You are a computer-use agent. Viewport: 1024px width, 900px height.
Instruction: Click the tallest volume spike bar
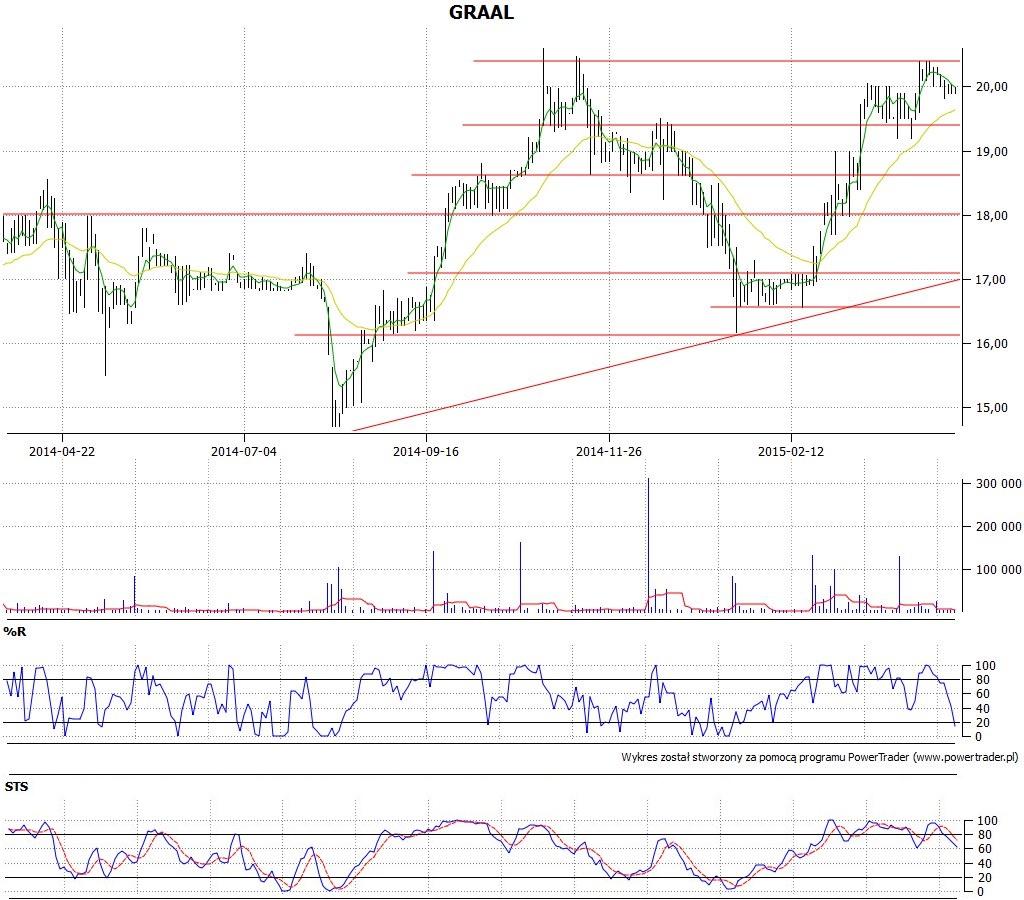click(648, 545)
